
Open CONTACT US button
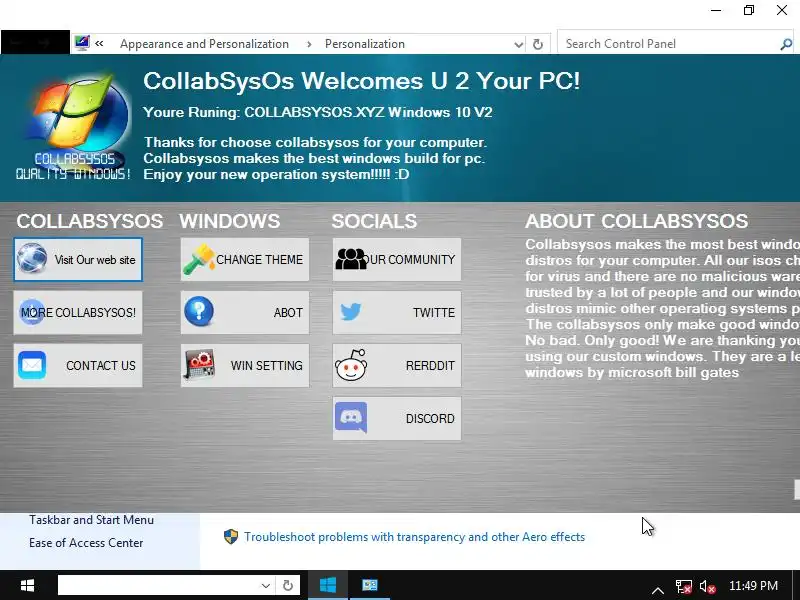(78, 365)
